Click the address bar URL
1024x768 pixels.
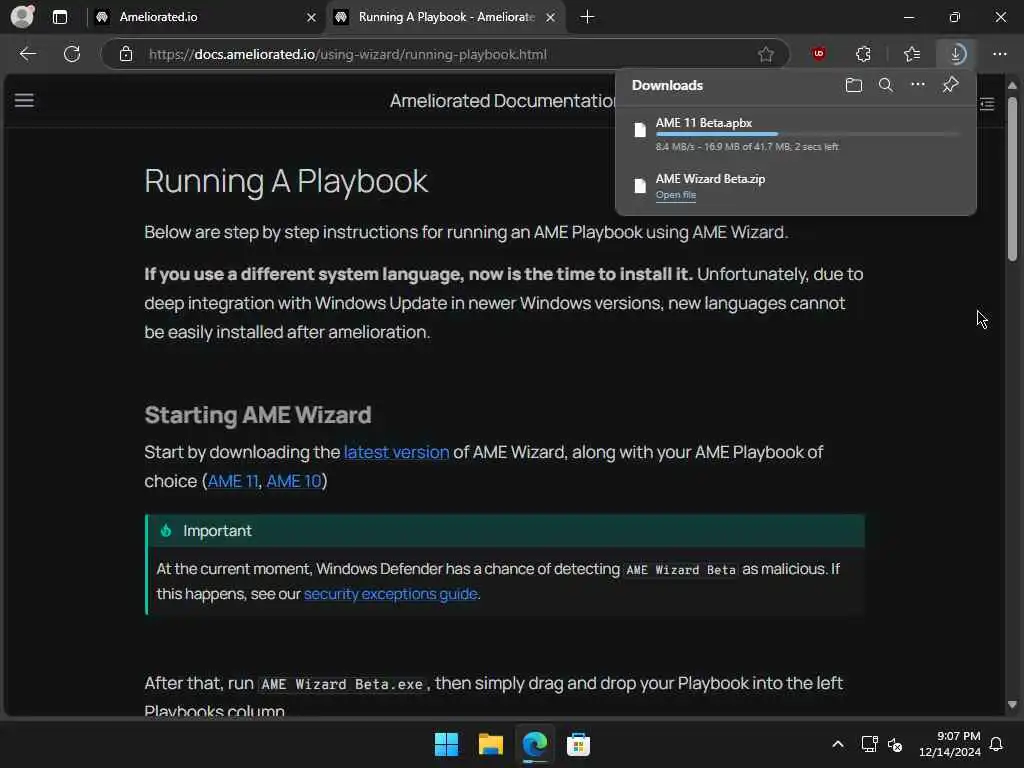point(347,54)
